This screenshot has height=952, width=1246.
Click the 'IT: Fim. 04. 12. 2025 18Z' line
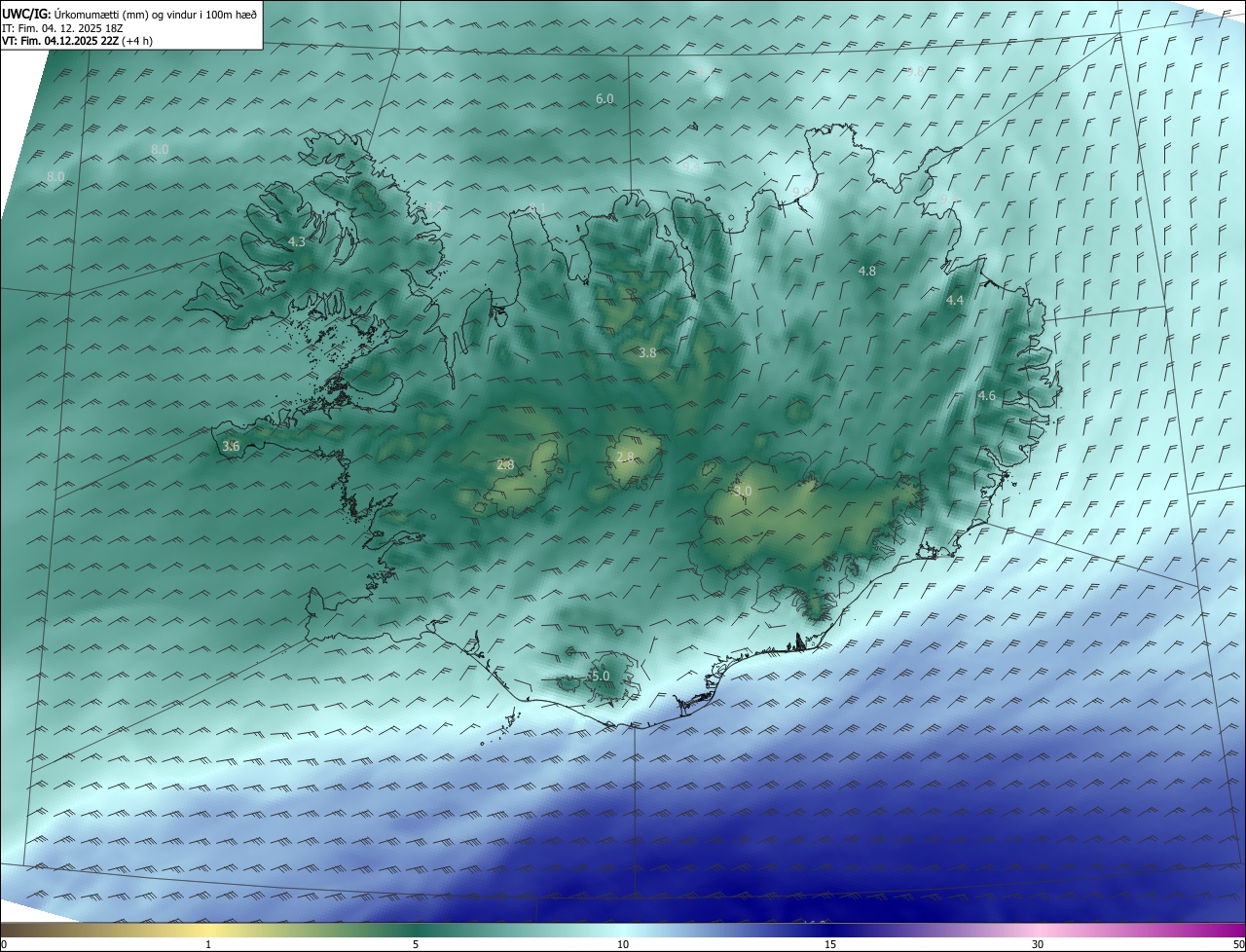pyautogui.click(x=64, y=28)
